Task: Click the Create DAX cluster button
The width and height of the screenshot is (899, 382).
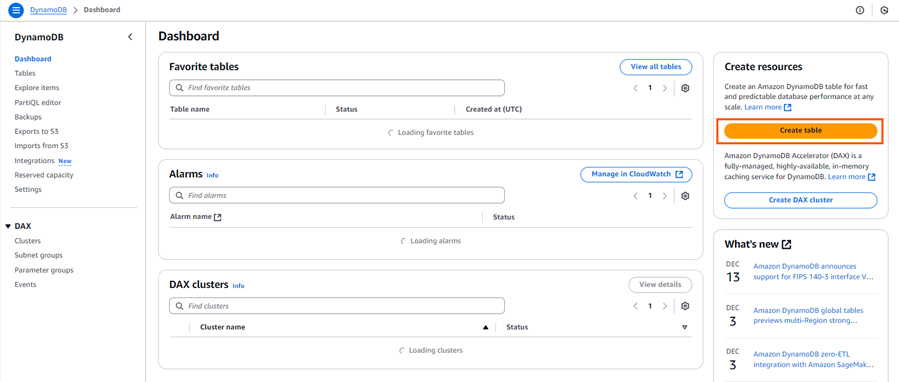Action: point(800,200)
